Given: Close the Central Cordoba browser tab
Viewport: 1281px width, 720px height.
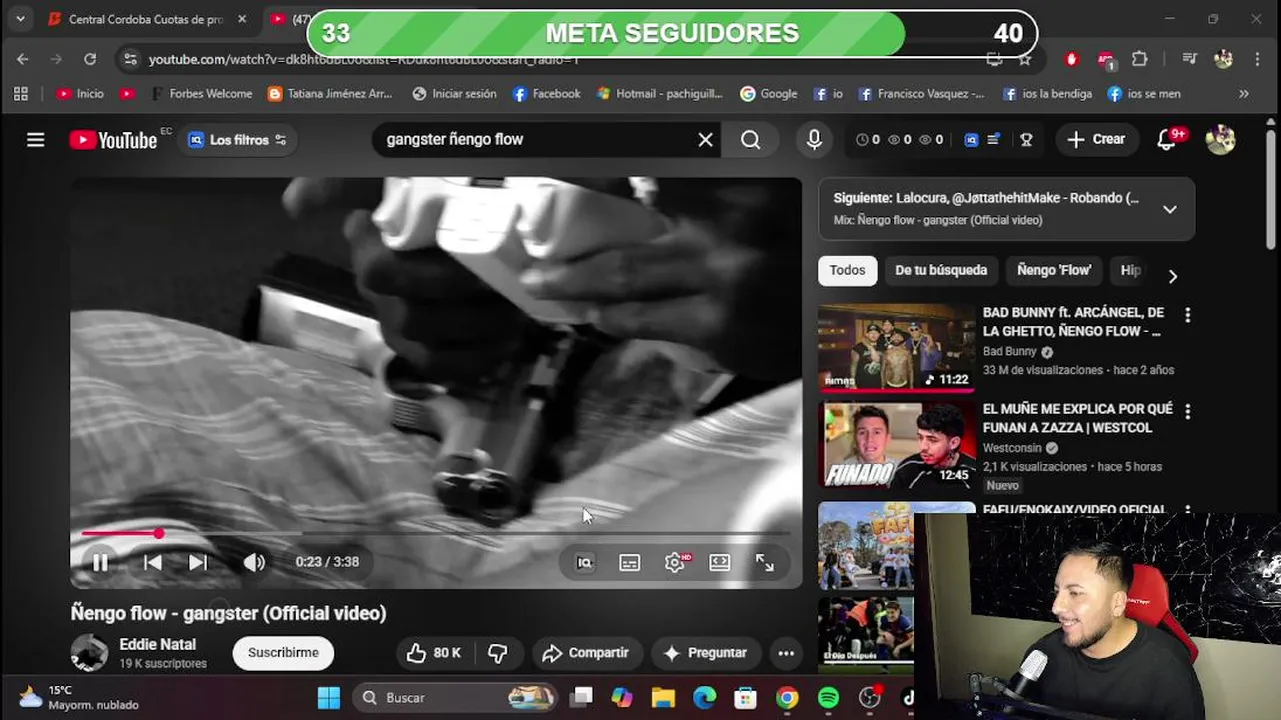Looking at the screenshot, I should point(242,19).
